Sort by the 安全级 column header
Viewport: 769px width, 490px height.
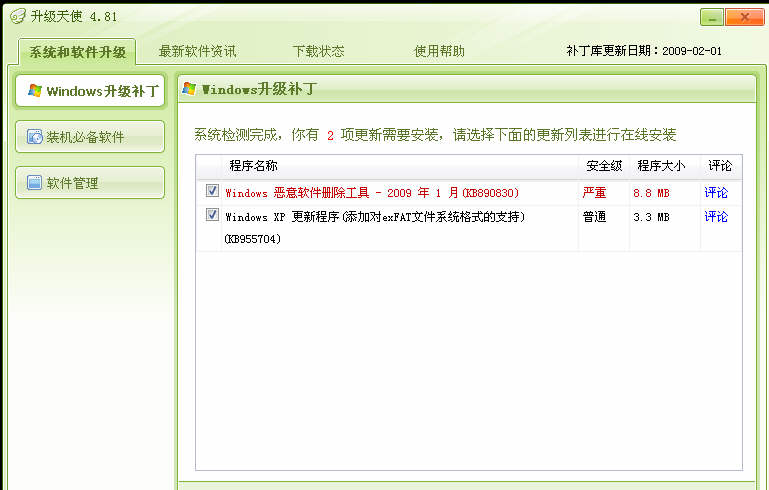tap(604, 166)
